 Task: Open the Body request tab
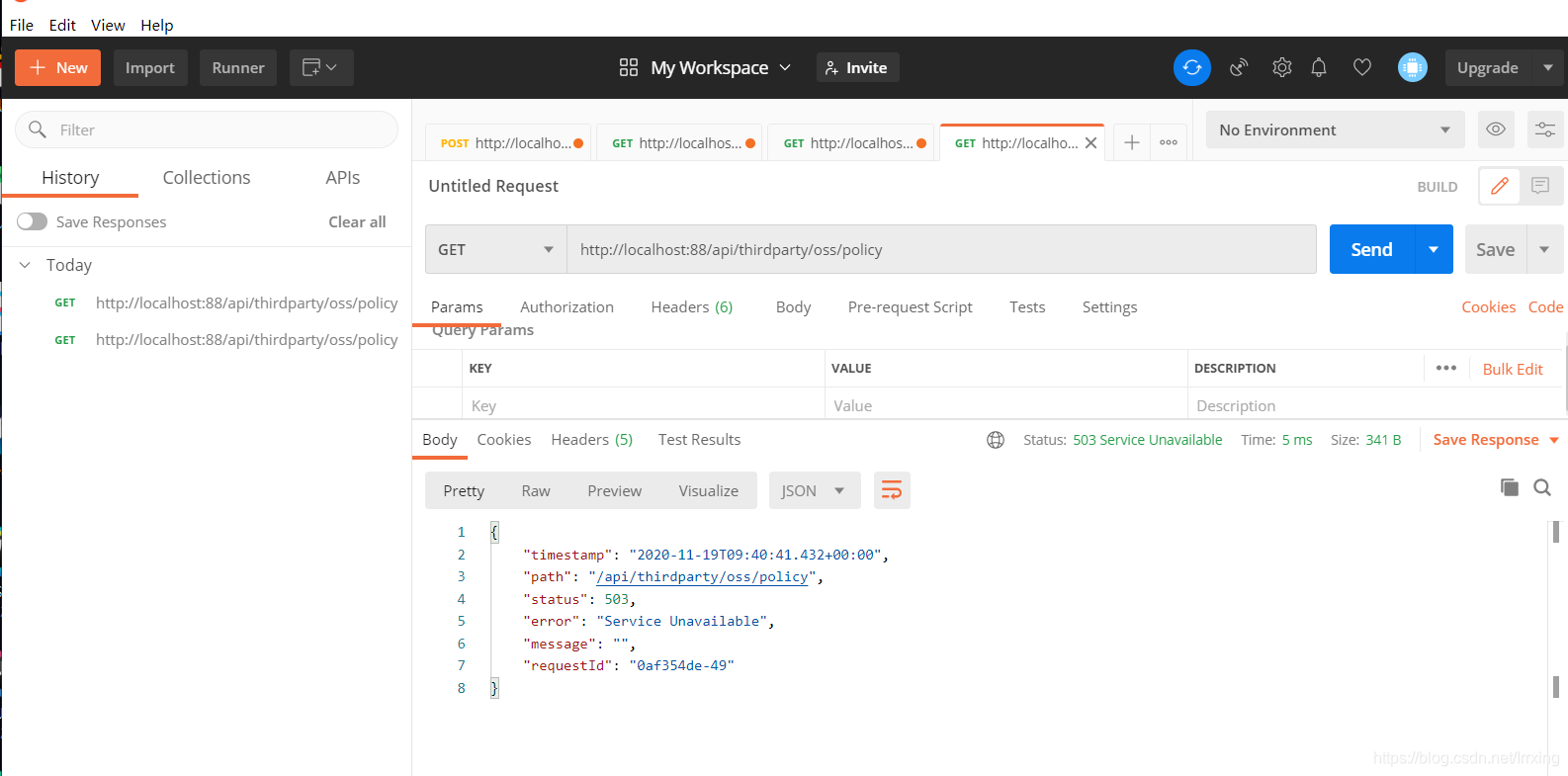(x=793, y=307)
